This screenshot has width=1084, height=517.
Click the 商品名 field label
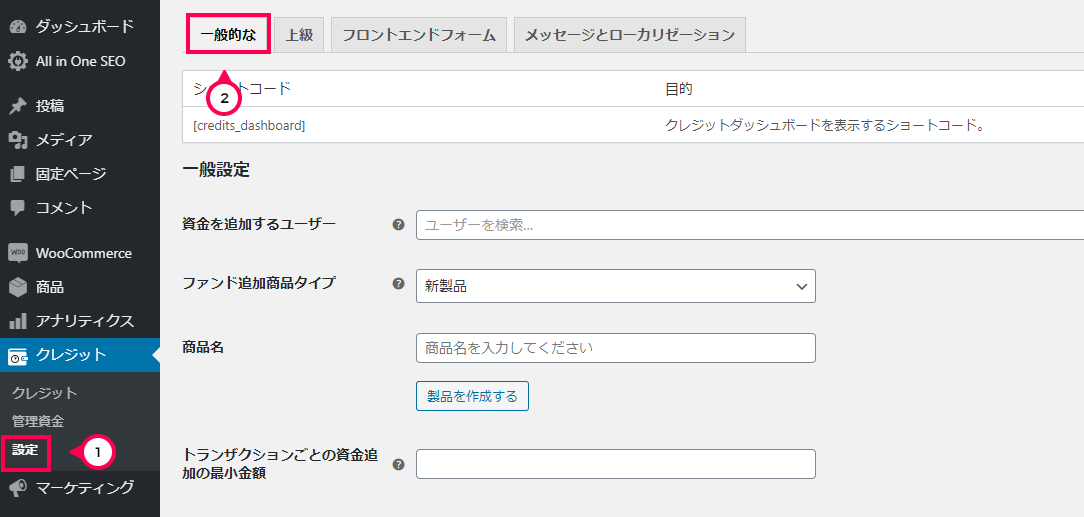point(203,348)
